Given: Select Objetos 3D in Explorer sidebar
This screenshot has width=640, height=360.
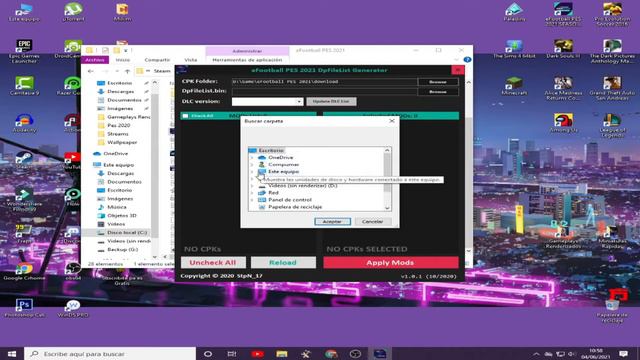Looking at the screenshot, I should (x=122, y=216).
